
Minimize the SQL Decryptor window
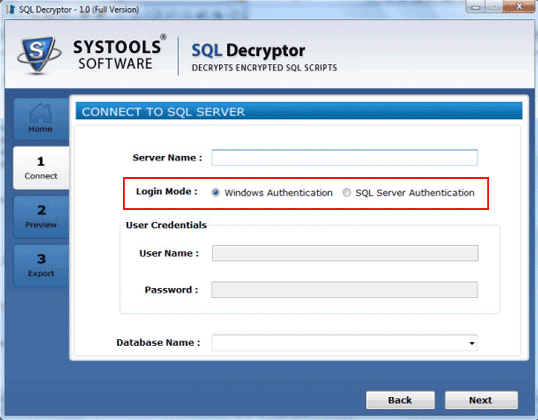tap(475, 7)
